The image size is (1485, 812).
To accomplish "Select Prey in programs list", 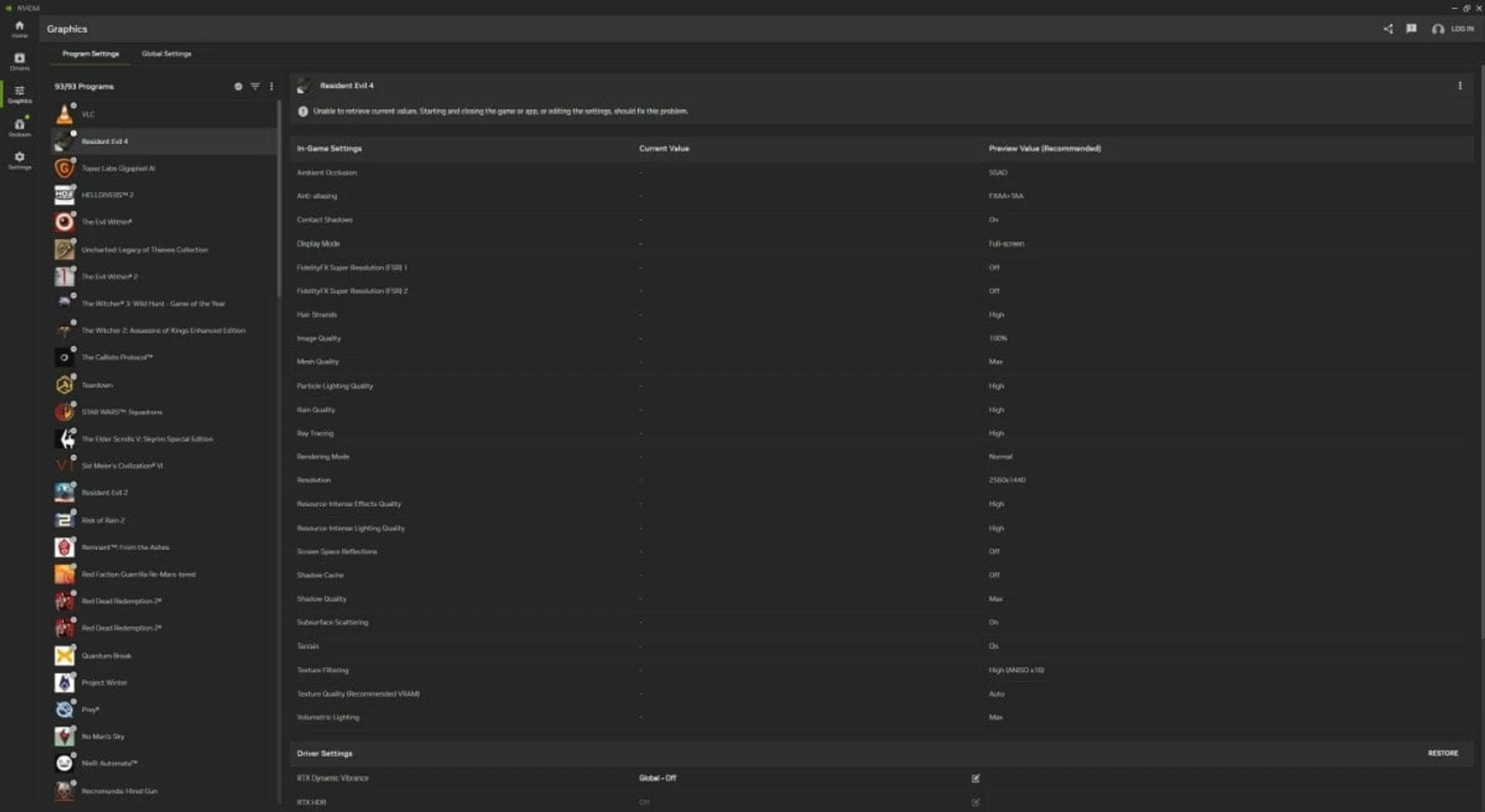I will pos(164,710).
